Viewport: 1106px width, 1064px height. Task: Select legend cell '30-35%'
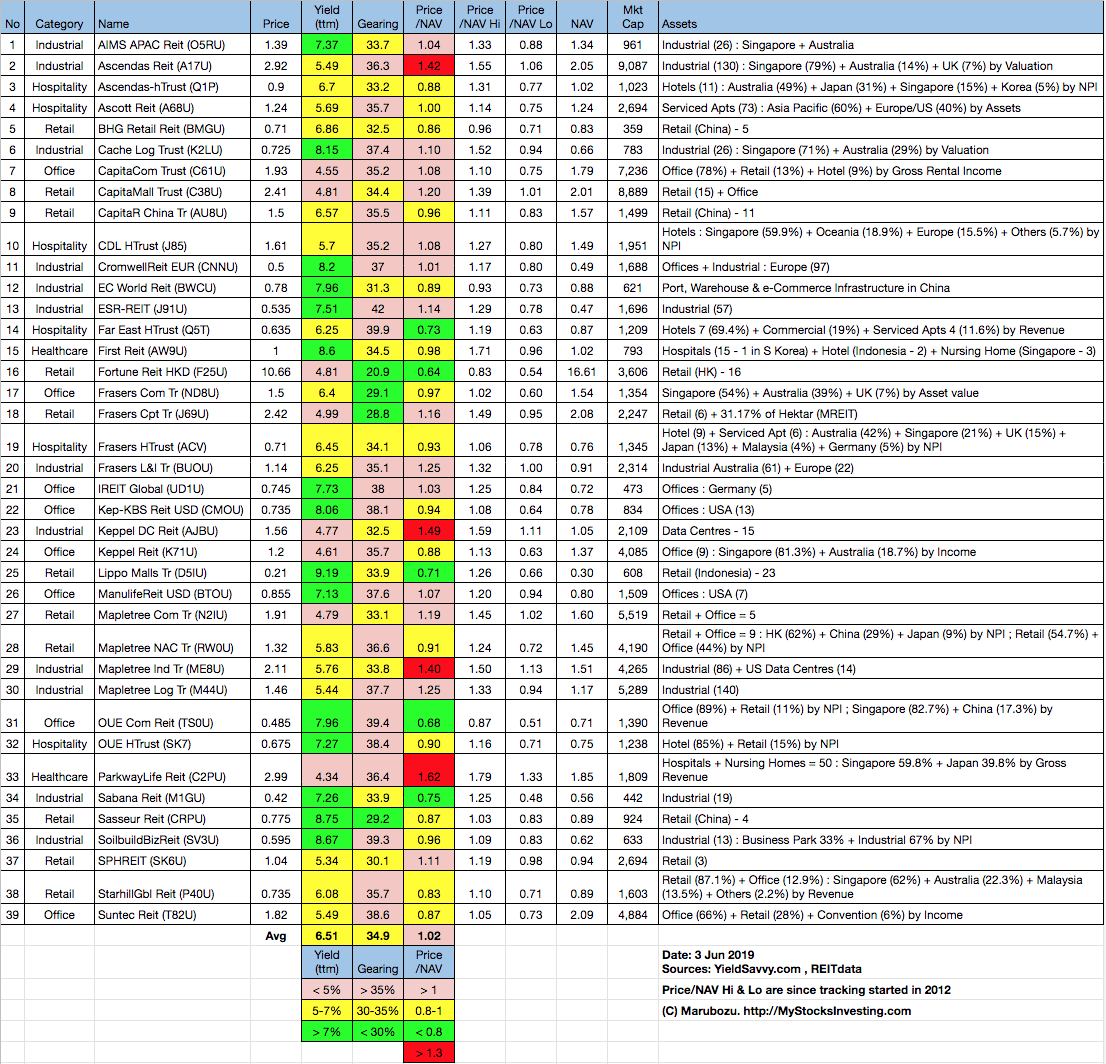coord(377,1011)
